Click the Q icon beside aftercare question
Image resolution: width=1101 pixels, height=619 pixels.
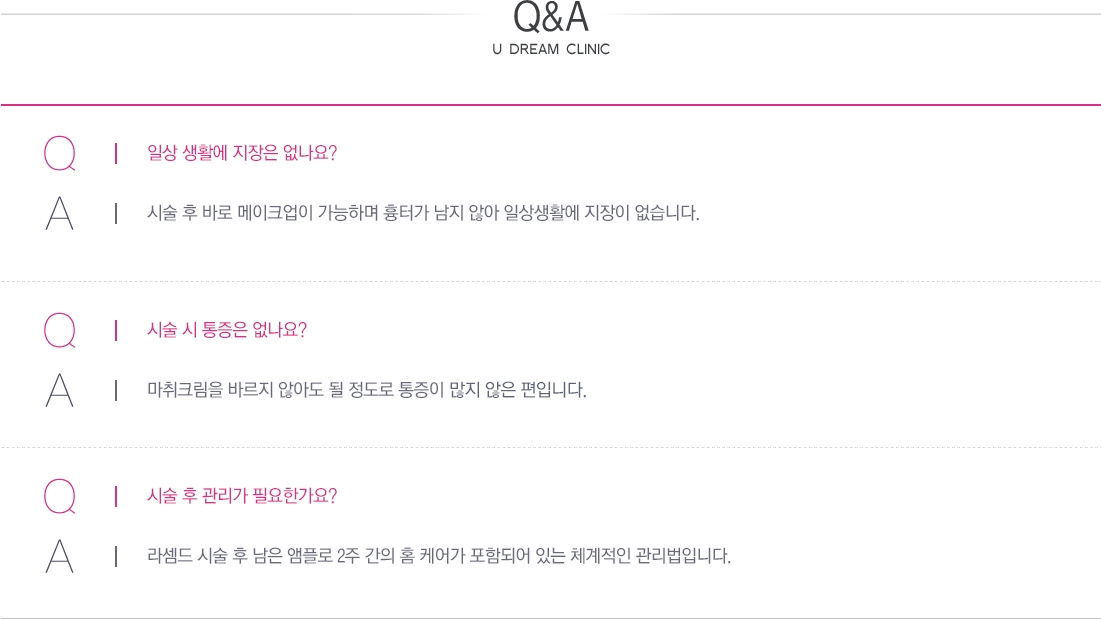(x=60, y=496)
